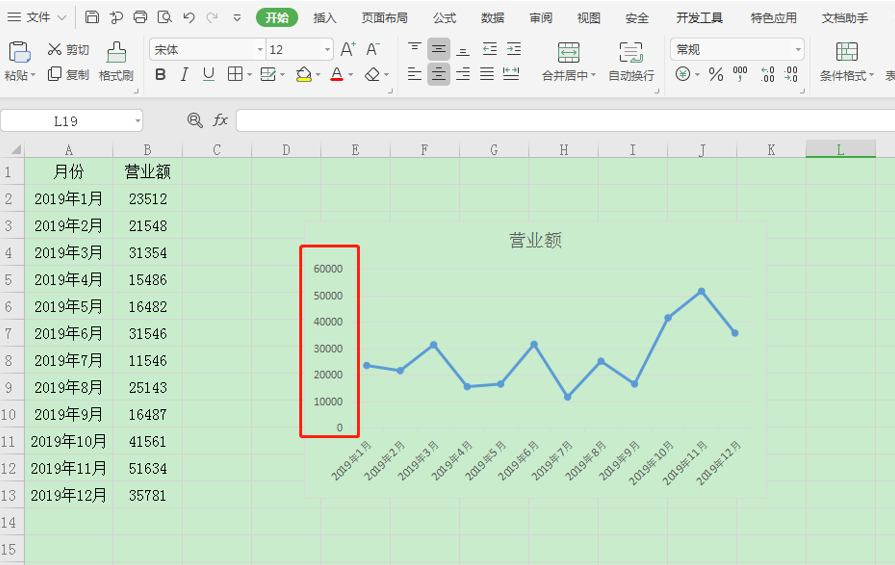Click the distributed alignment icon
The width and height of the screenshot is (895, 565).
511,74
